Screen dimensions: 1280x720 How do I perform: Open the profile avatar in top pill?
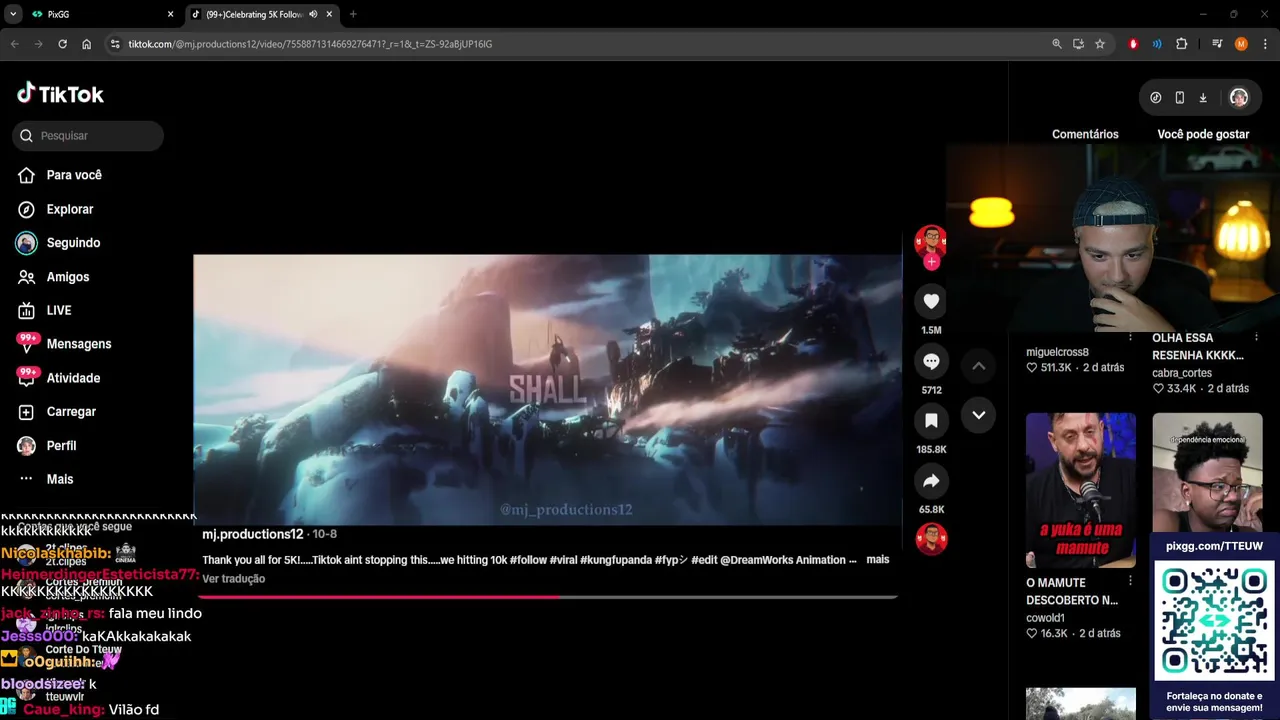point(1239,97)
